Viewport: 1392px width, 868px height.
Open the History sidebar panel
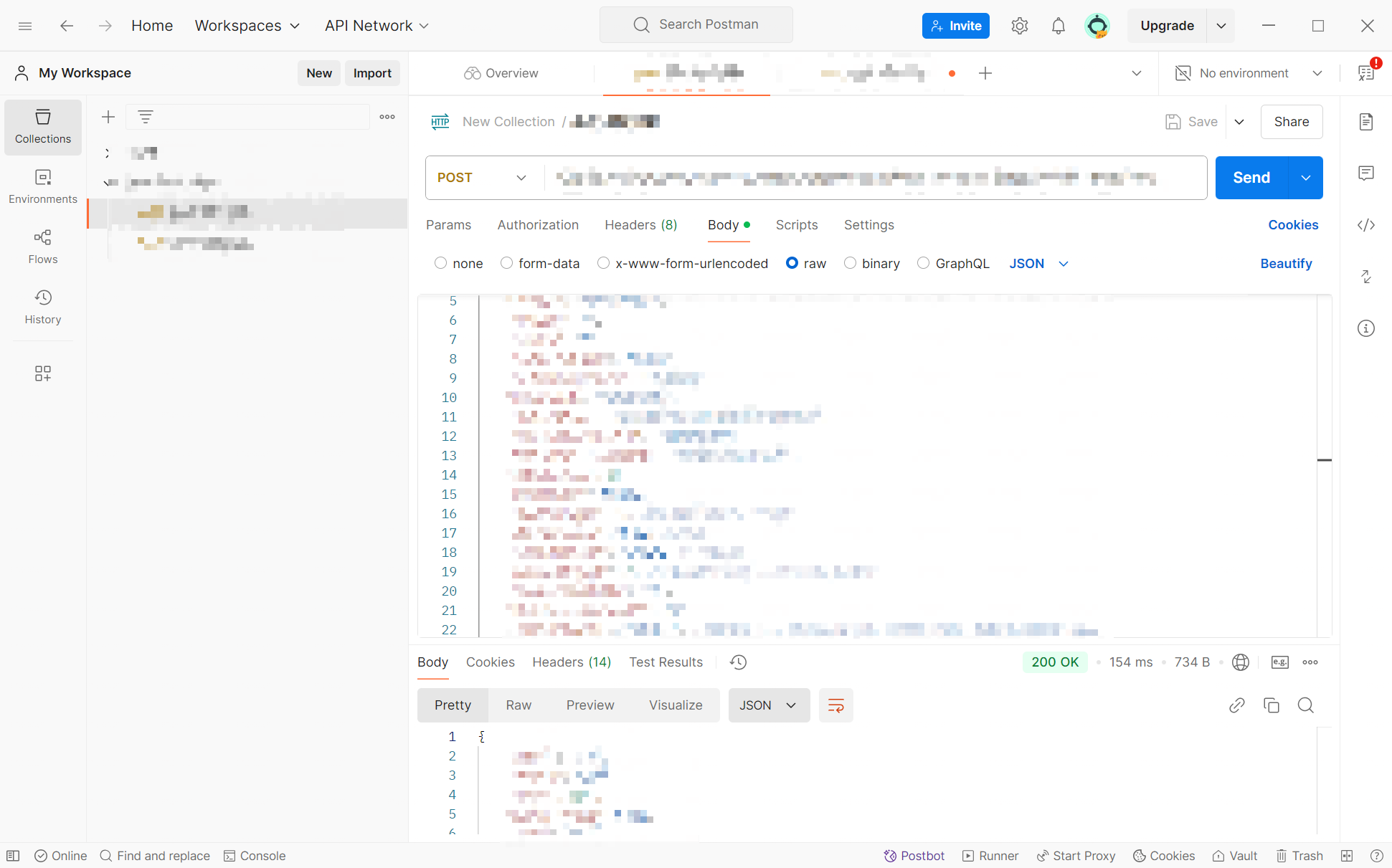43,307
